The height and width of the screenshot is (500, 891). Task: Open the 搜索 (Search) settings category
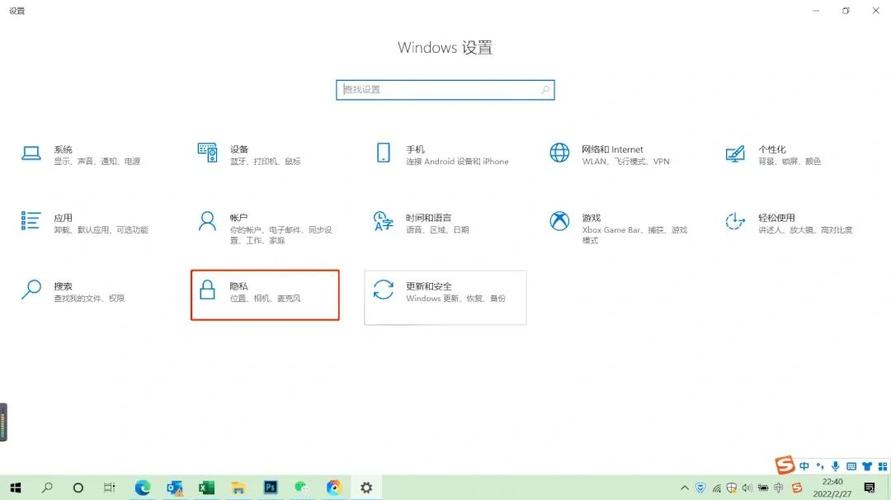pyautogui.click(x=74, y=291)
